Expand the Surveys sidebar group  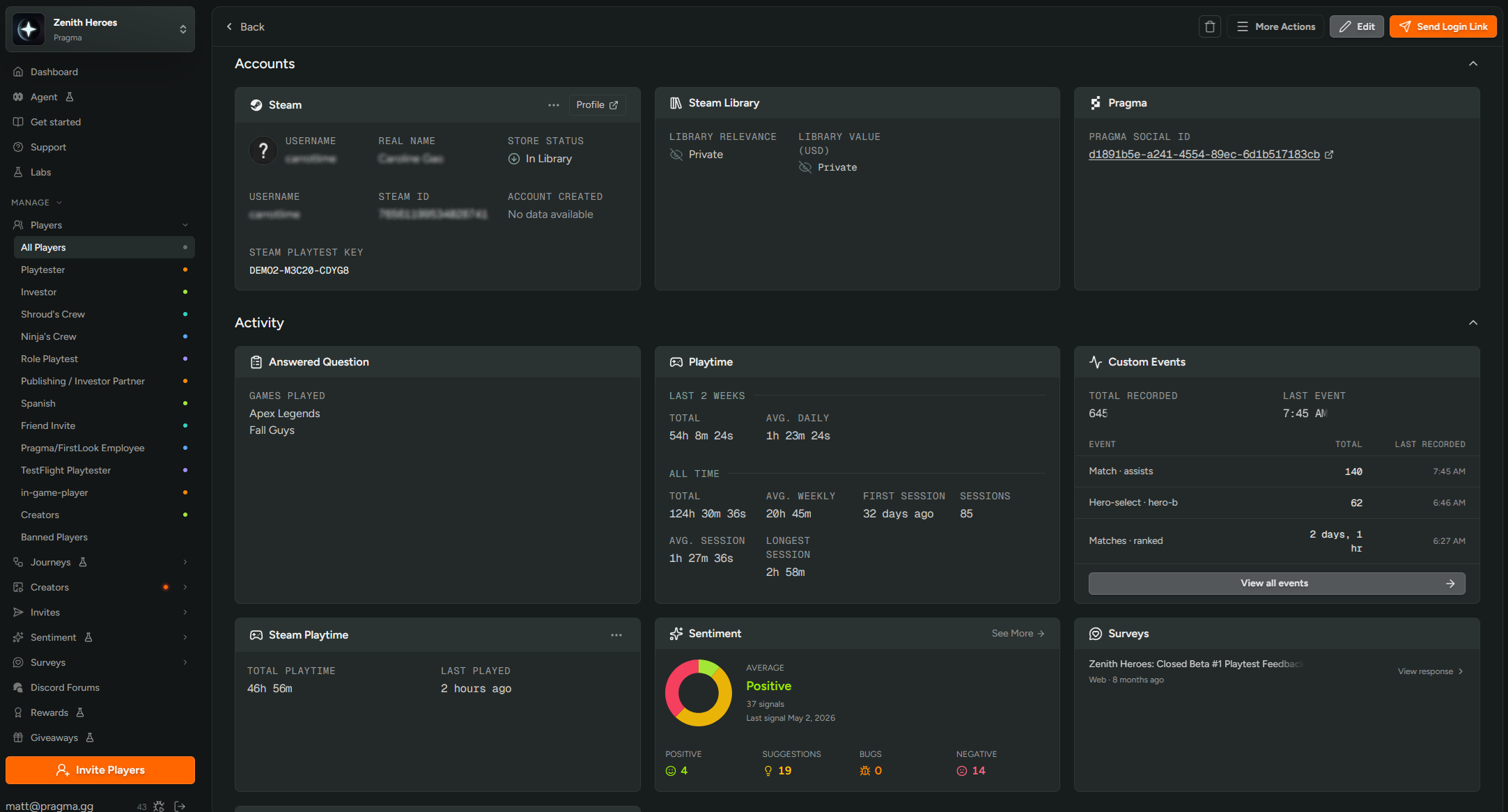[185, 662]
